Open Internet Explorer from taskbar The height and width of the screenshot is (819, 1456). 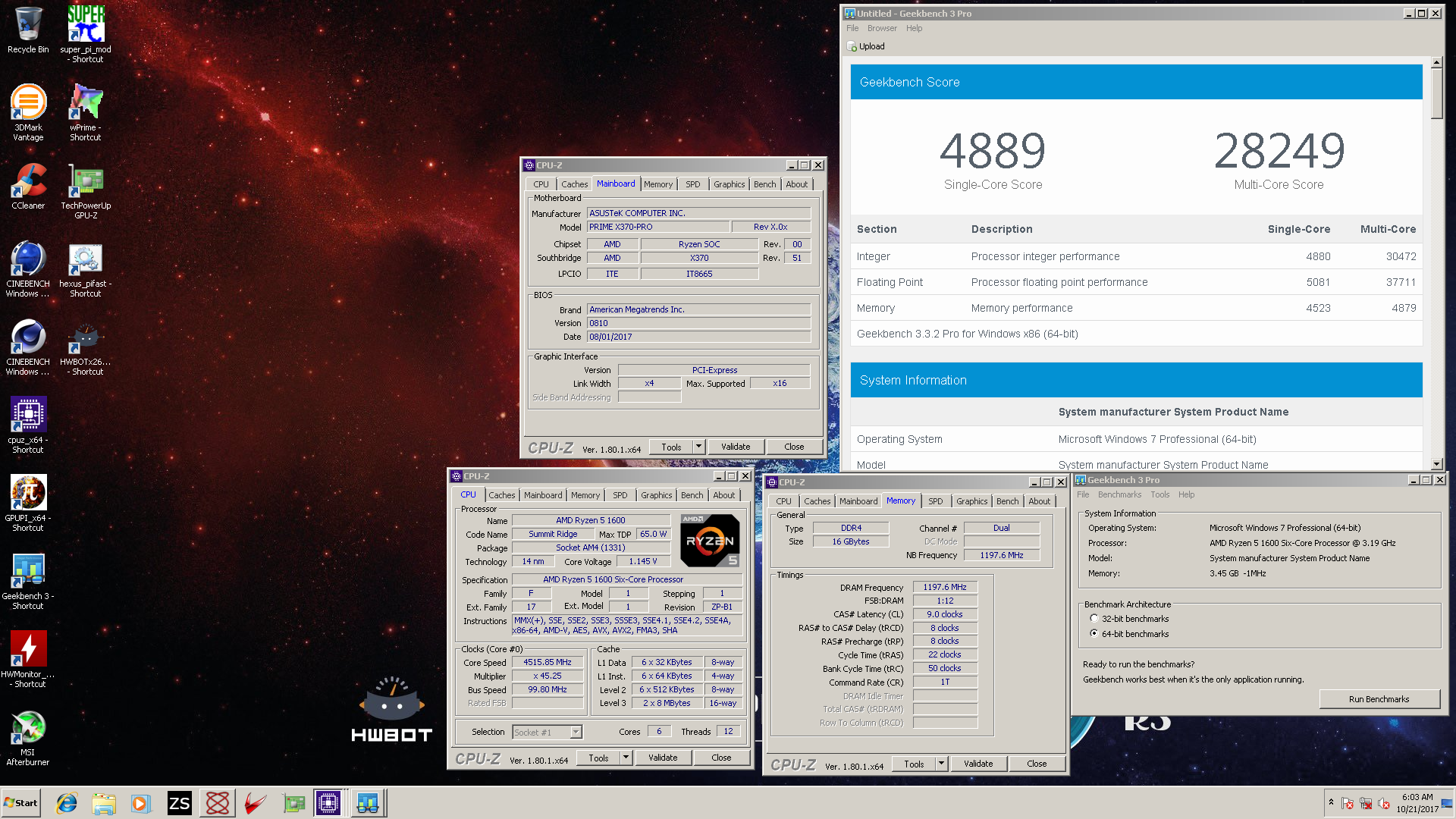click(x=67, y=803)
